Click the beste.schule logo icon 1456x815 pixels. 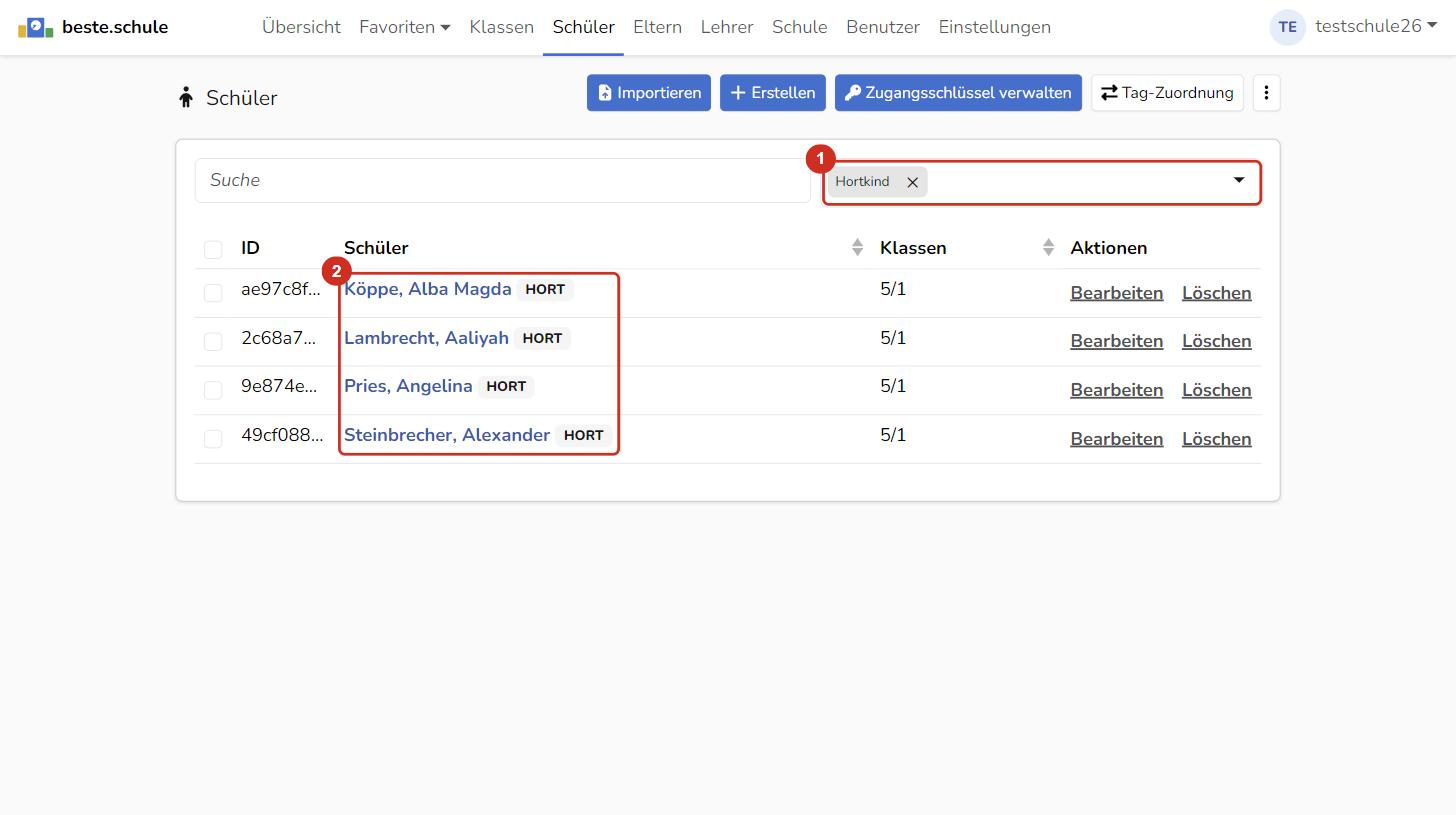pos(35,27)
